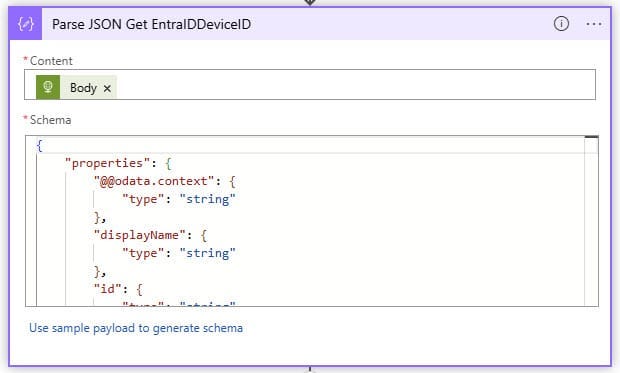Open the info icon for Parse JSON
This screenshot has height=373, width=620.
[x=561, y=24]
